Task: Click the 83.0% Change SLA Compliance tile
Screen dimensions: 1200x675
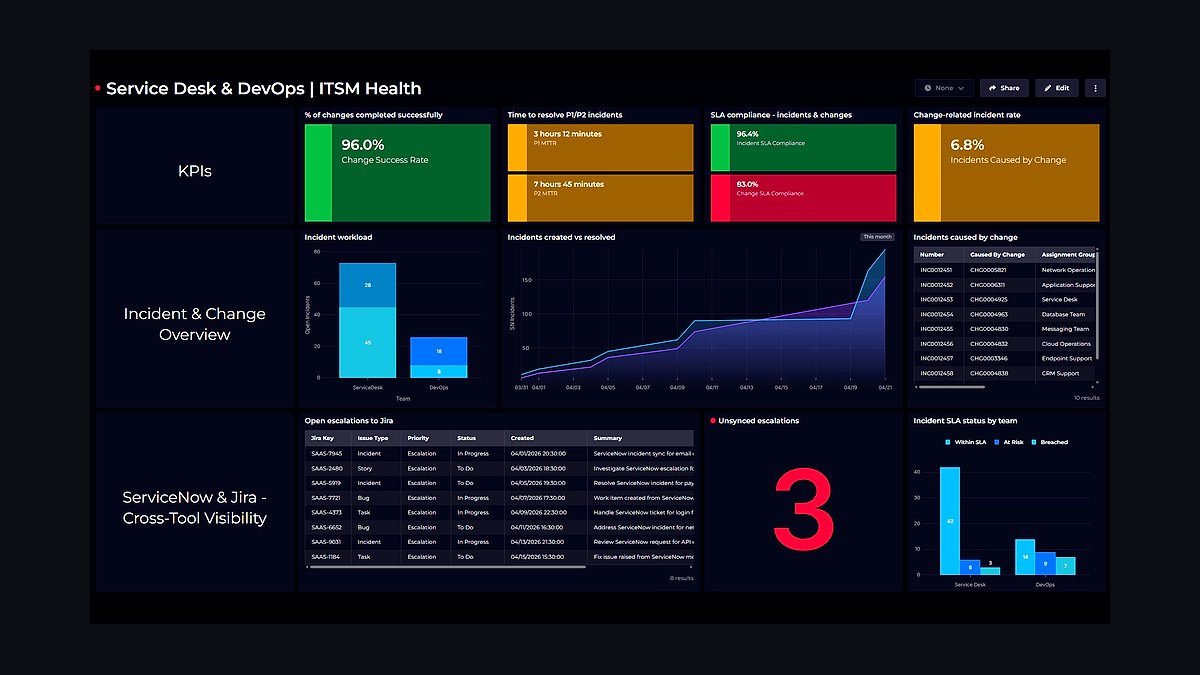Action: (803, 198)
